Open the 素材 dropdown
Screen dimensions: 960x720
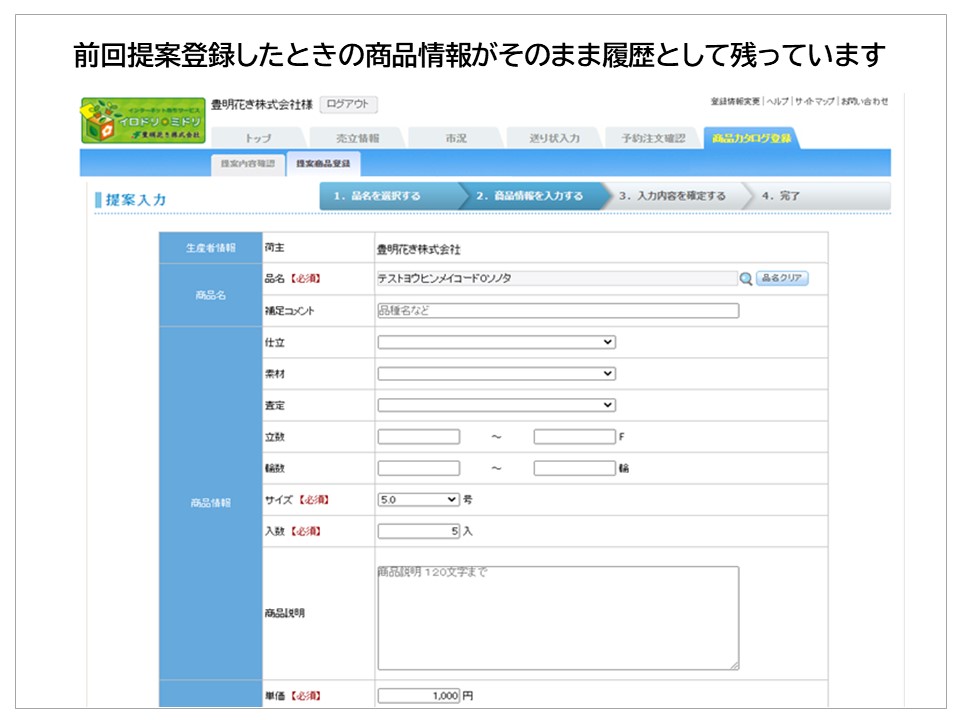coord(496,374)
